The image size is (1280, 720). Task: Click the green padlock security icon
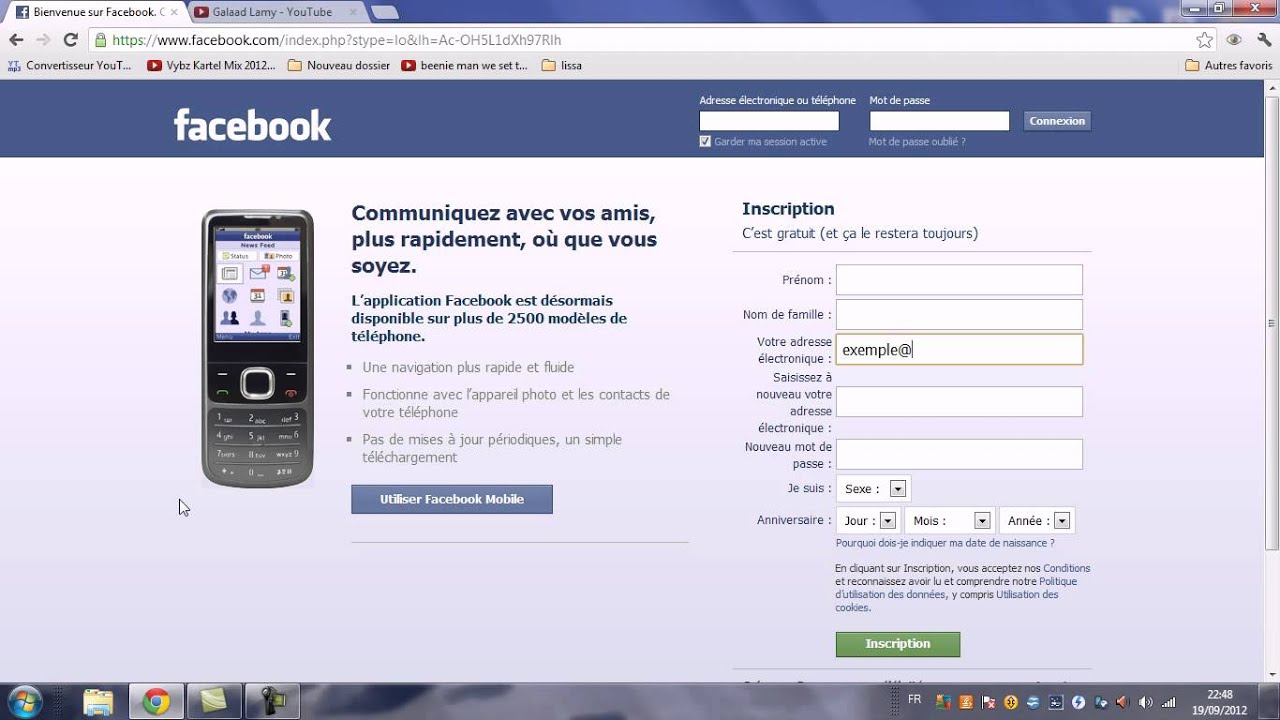(x=100, y=41)
